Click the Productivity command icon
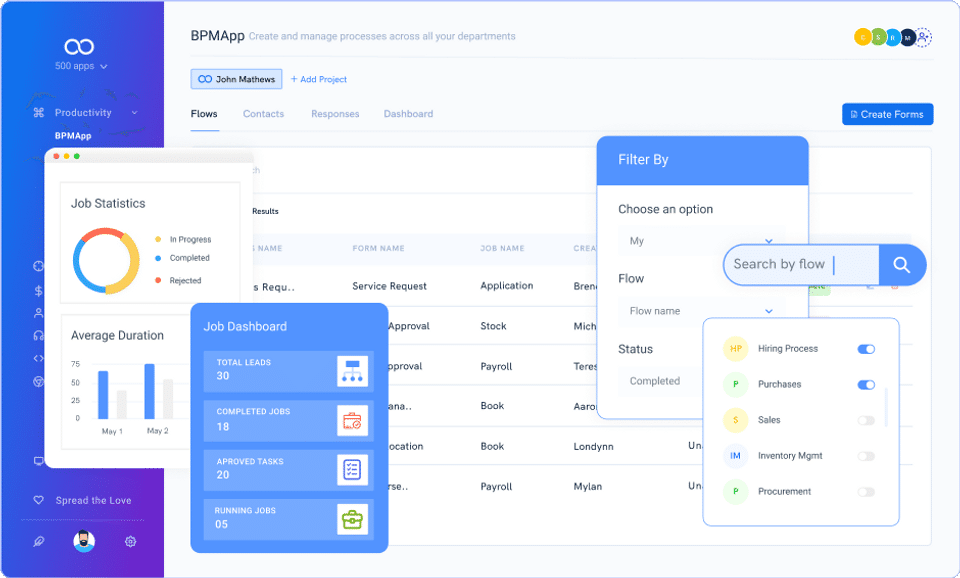 [x=39, y=113]
